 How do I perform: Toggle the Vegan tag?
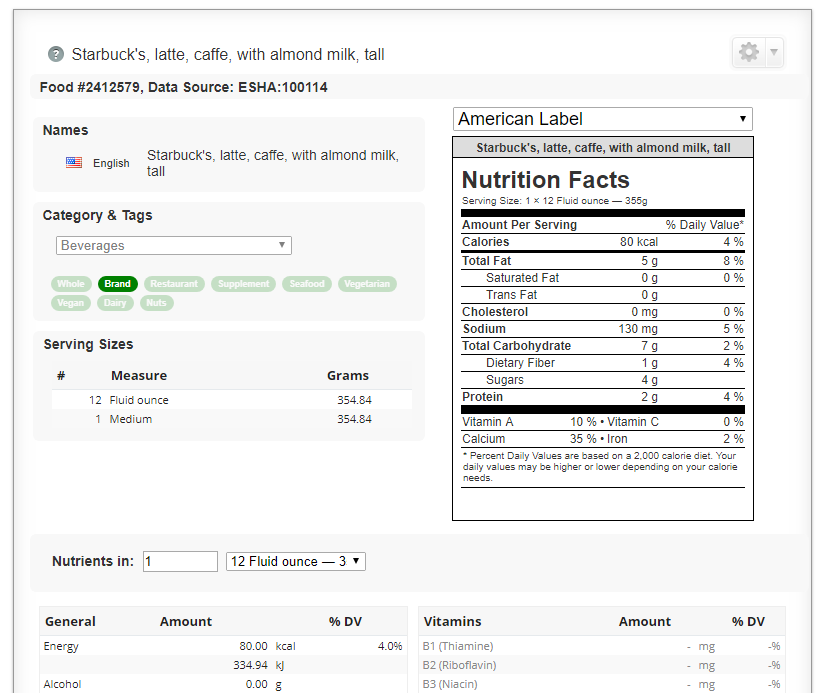tap(71, 302)
